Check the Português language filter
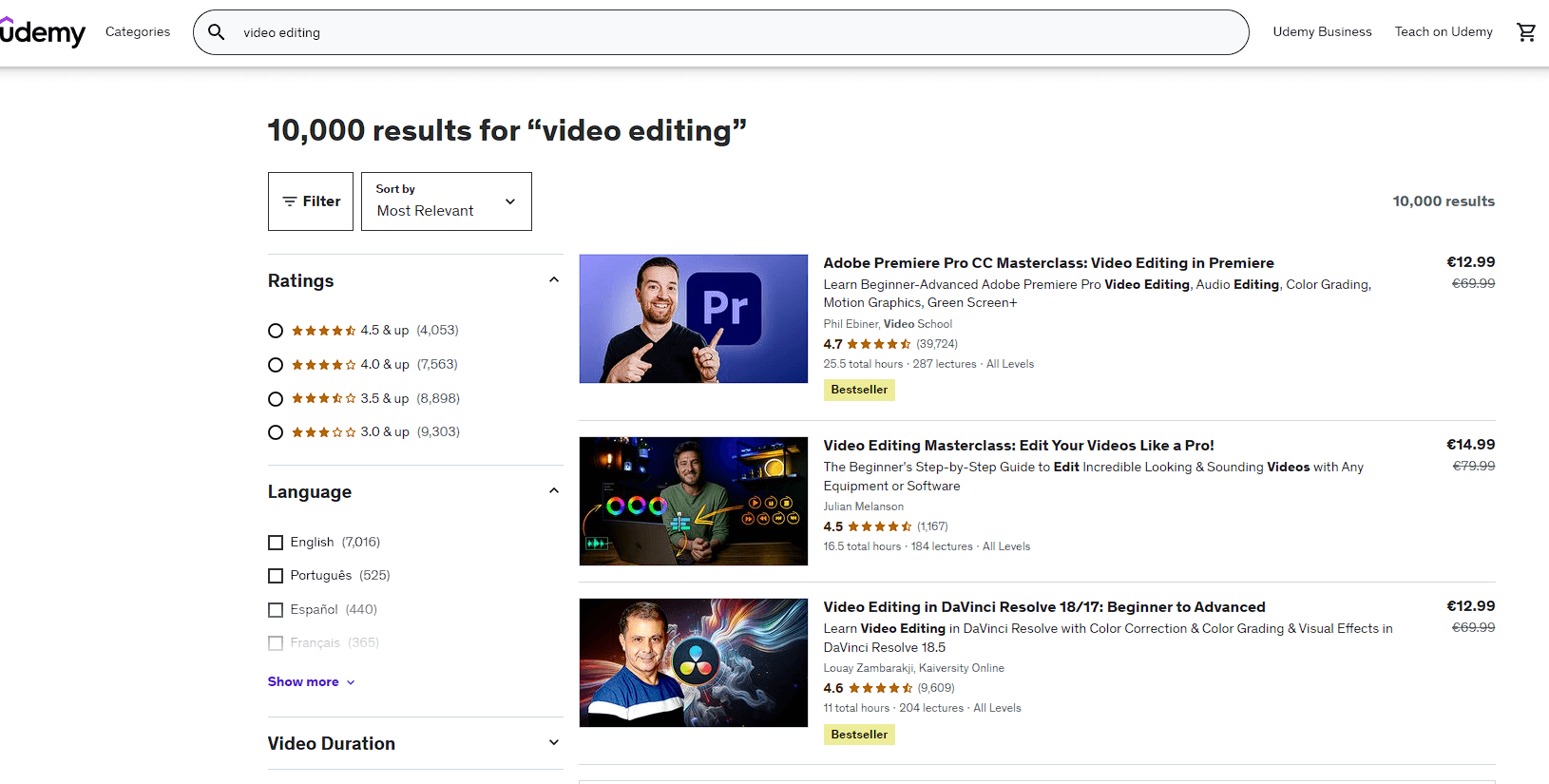The height and width of the screenshot is (784, 1549). (276, 576)
